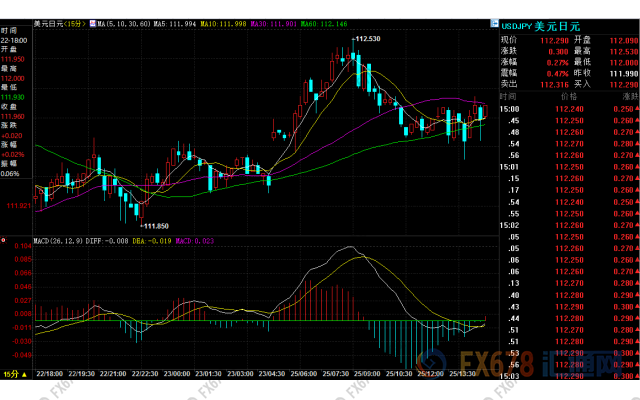
Task: Click the 25/06:00 time axis label
Action: click(304, 374)
